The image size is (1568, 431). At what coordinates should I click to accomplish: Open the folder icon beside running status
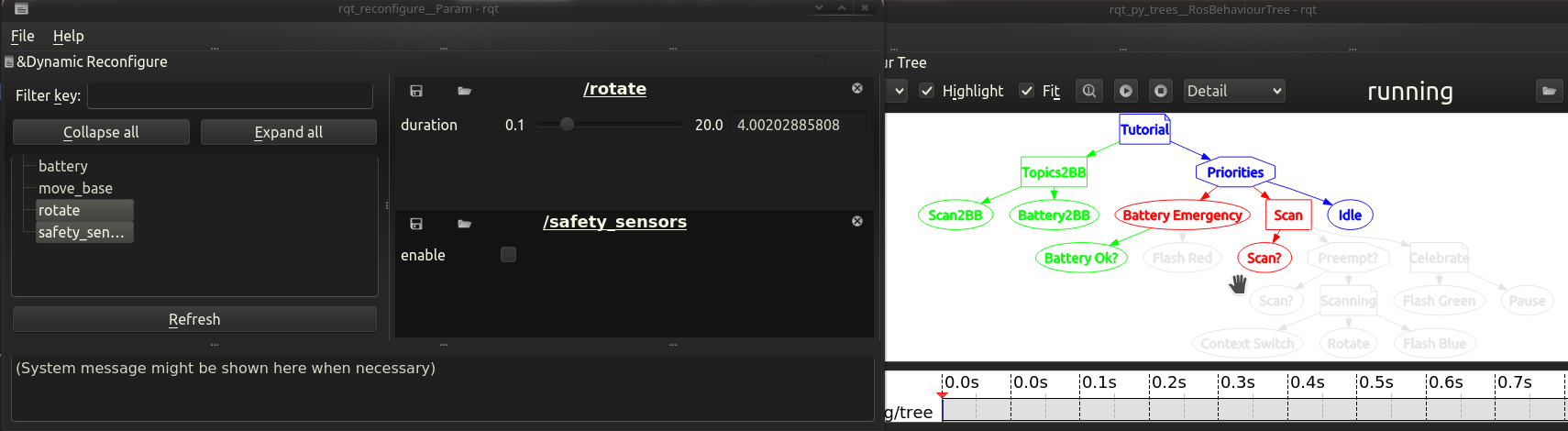pyautogui.click(x=1549, y=91)
